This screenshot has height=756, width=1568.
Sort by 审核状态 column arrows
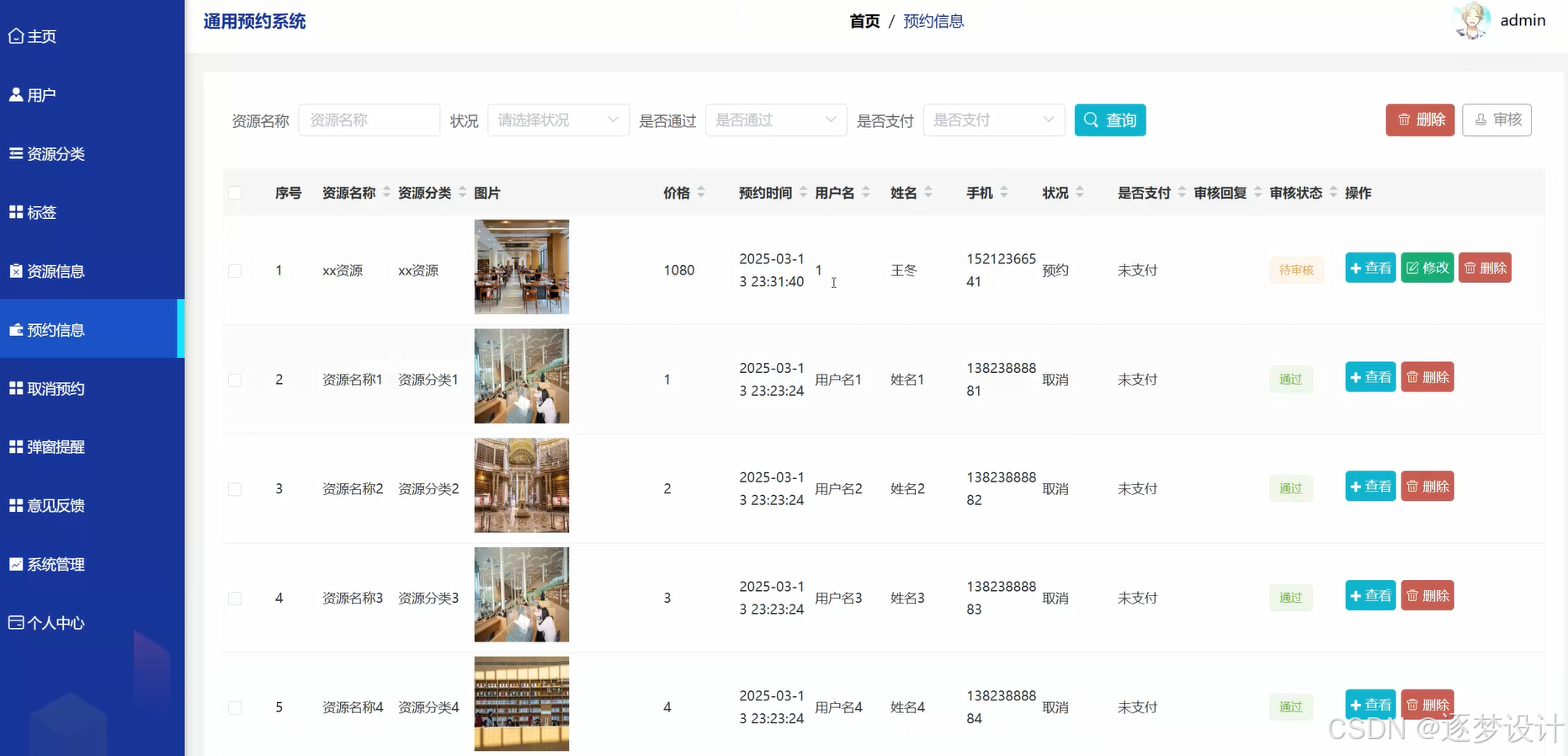(x=1333, y=193)
